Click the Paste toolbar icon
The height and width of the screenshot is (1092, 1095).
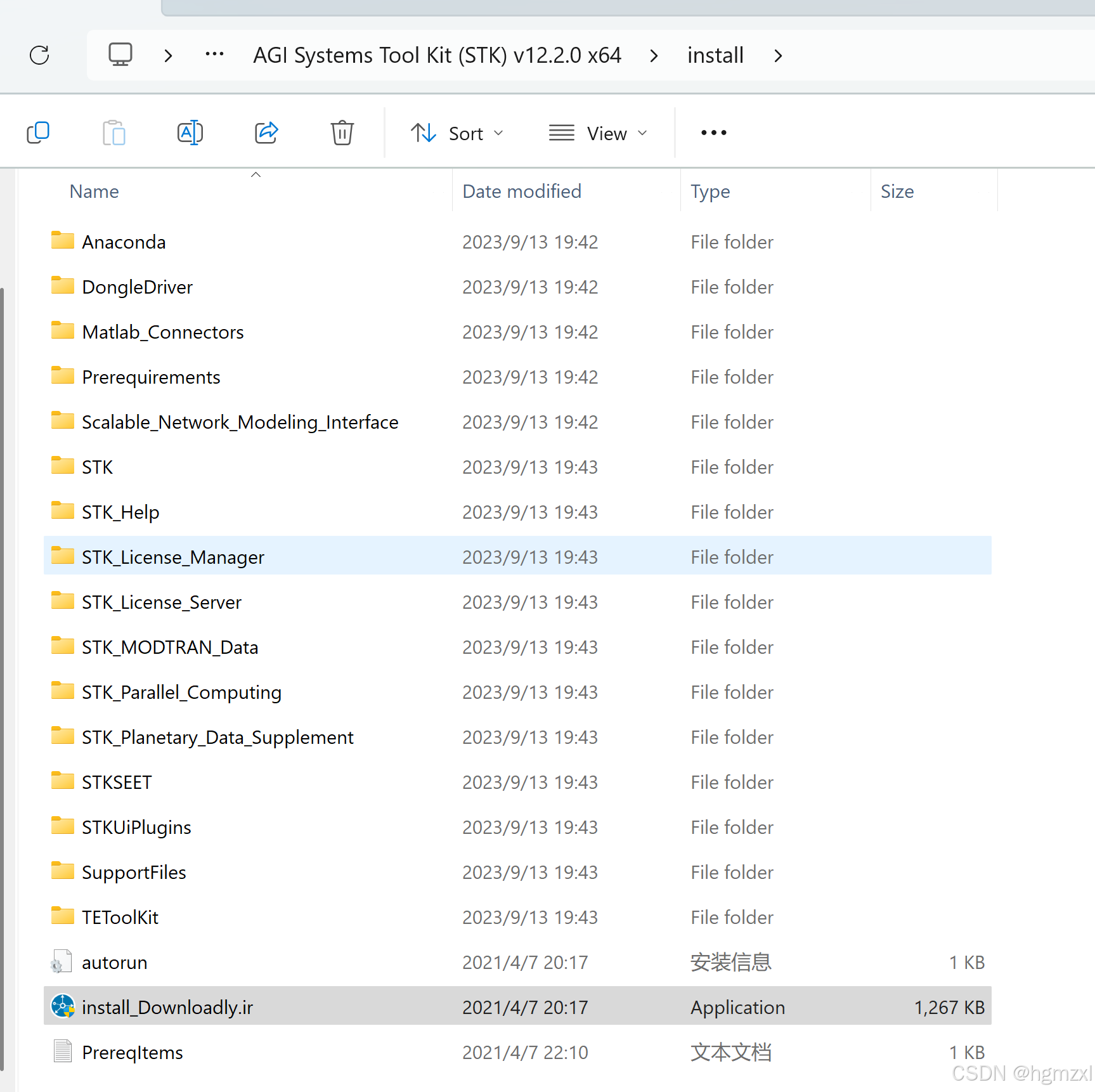(x=114, y=133)
